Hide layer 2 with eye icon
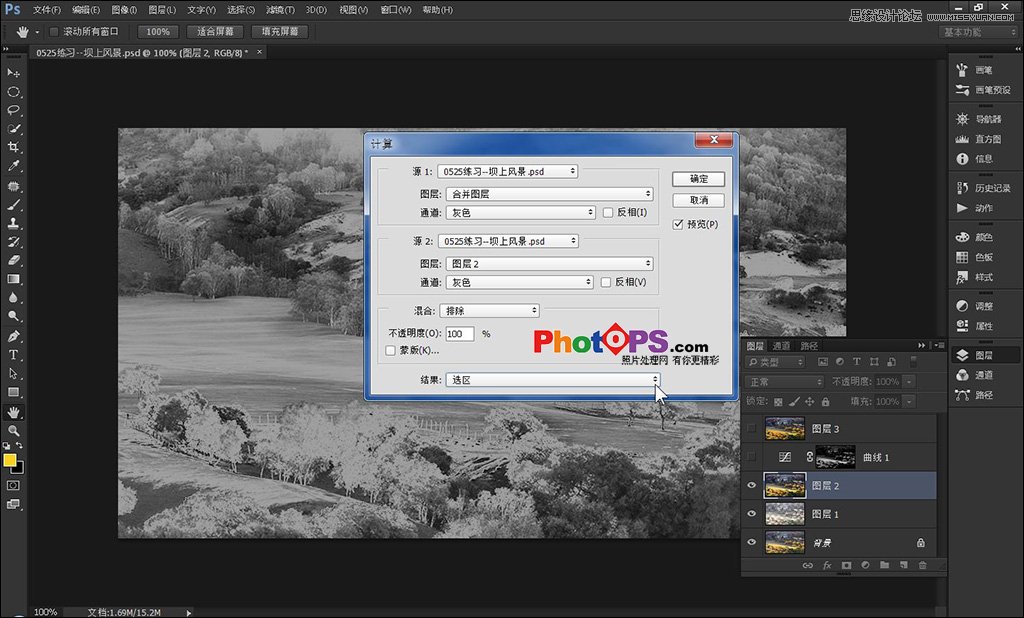Image resolution: width=1024 pixels, height=618 pixels. click(x=752, y=485)
